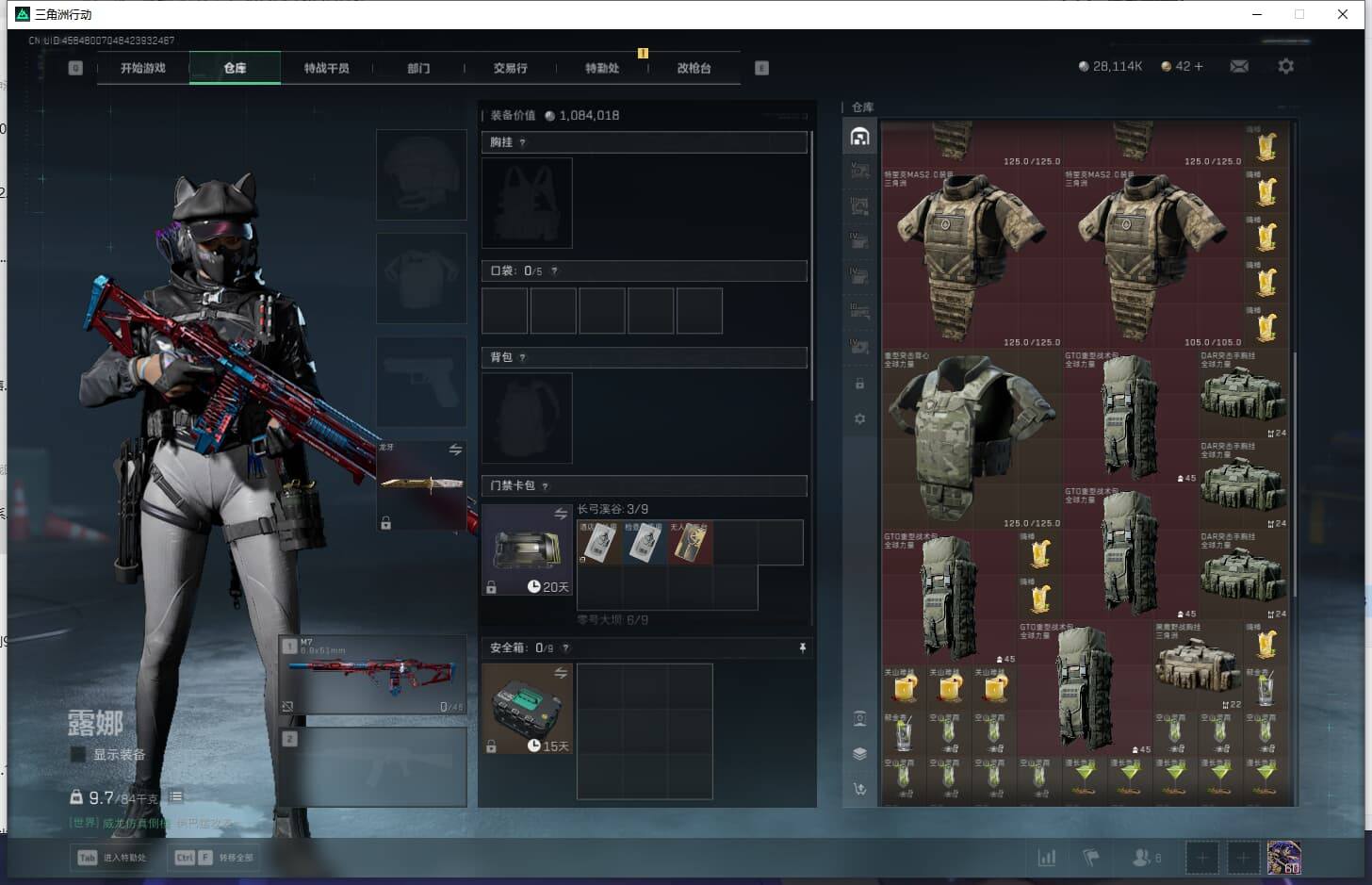1372x885 pixels.
Task: Select the armor showing 105.0/105.0 durability
Action: [x=1151, y=259]
